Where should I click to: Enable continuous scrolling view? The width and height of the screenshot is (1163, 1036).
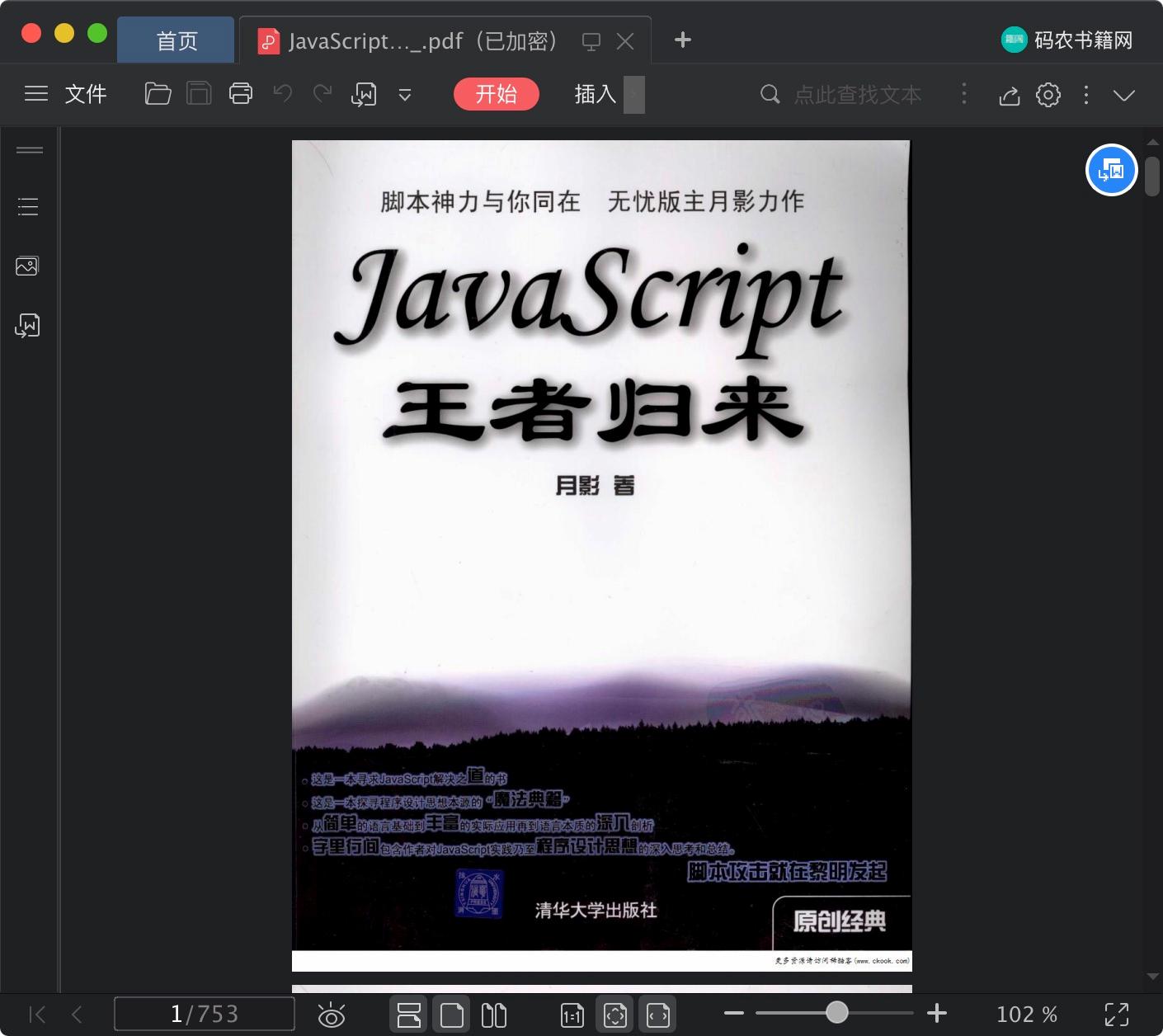408,1015
